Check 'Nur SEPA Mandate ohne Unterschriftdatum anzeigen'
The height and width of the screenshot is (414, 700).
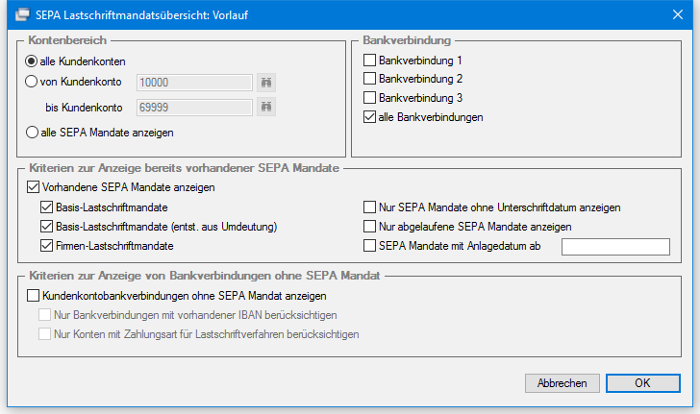369,207
